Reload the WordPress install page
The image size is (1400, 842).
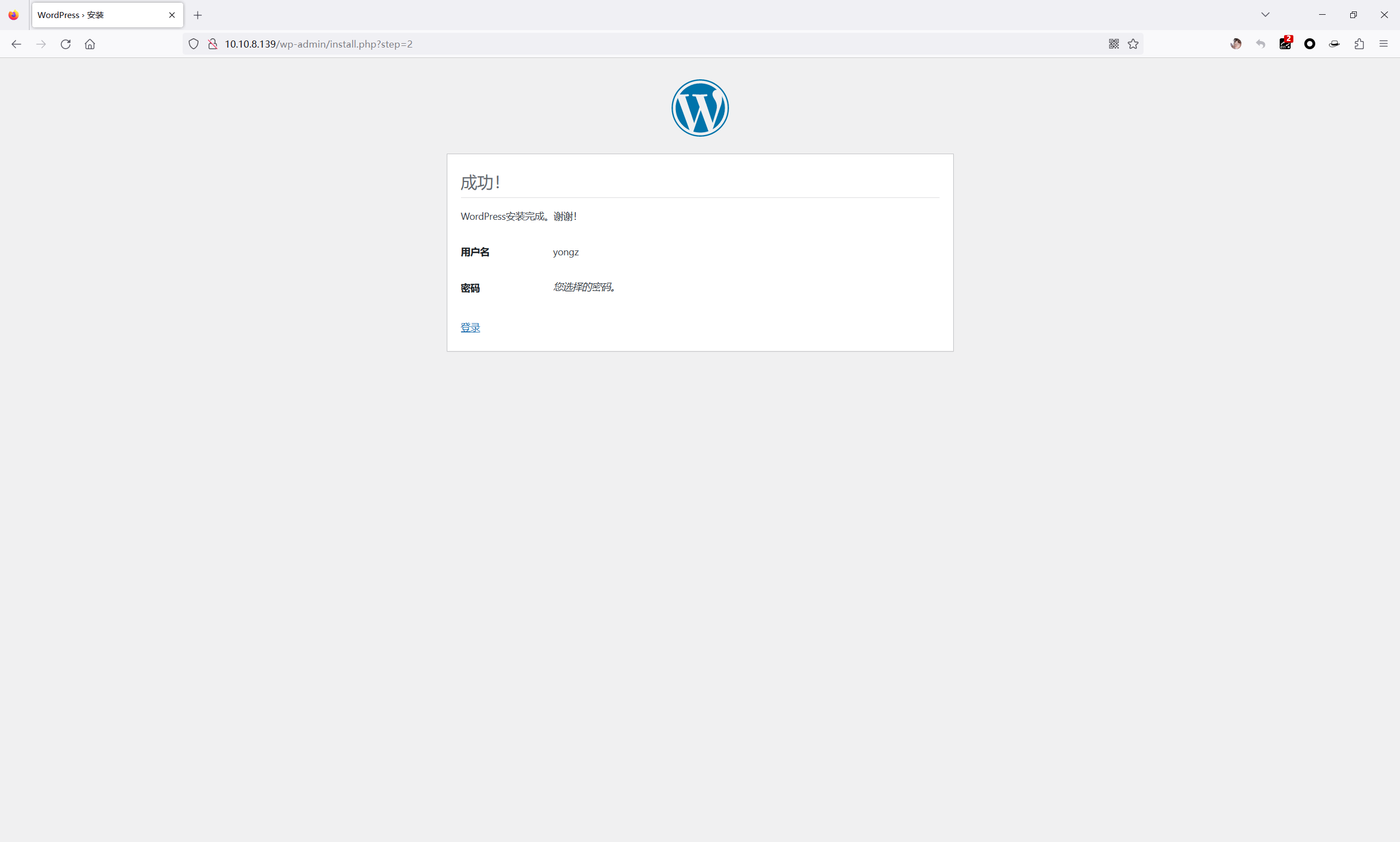(x=66, y=44)
